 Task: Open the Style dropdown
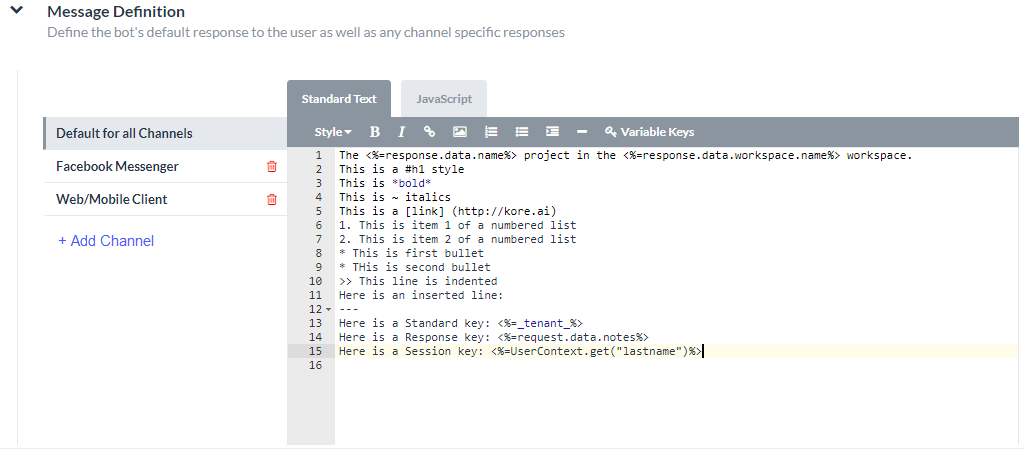(x=332, y=132)
